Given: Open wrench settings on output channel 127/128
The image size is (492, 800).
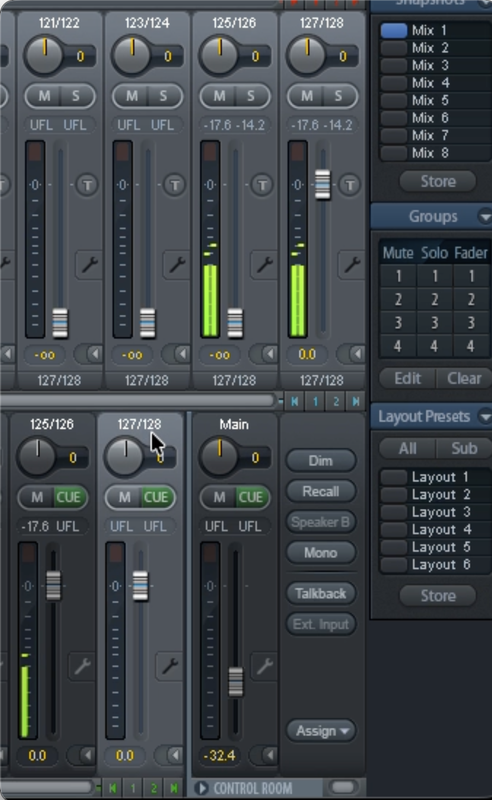Looking at the screenshot, I should click(170, 665).
